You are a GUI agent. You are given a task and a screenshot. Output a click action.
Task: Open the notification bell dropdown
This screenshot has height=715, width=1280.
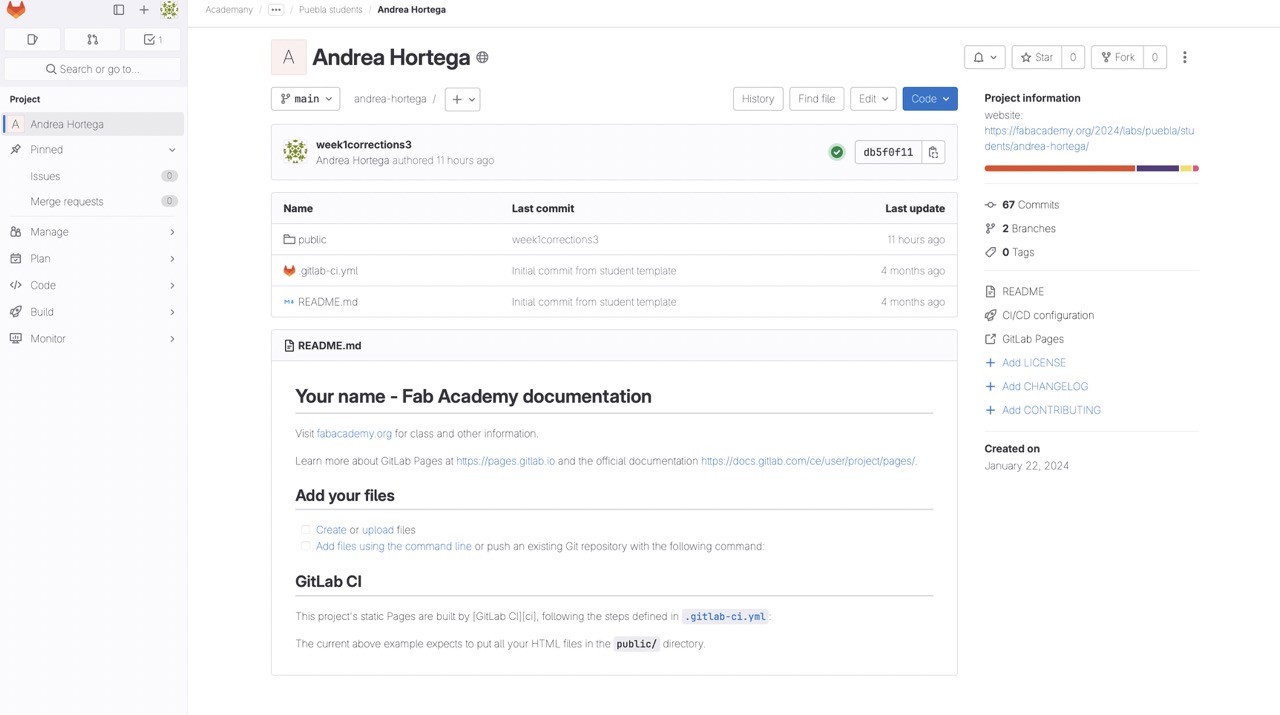click(x=984, y=58)
